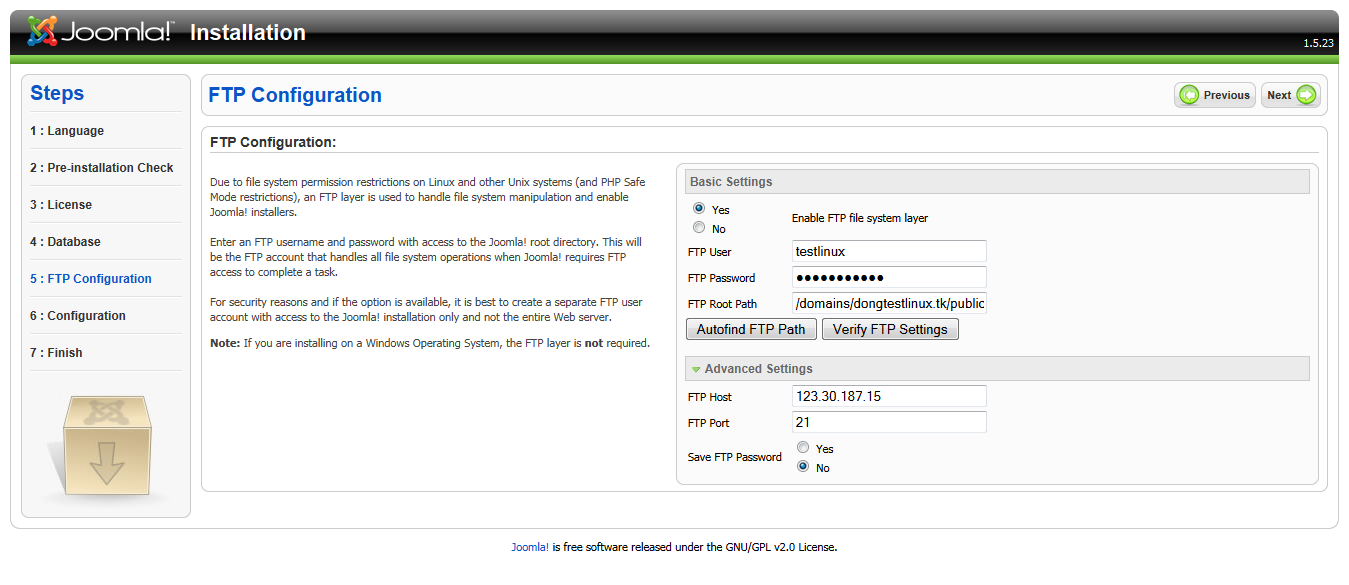Click the Enable FTP file system layer label
The image size is (1349, 585).
pos(860,218)
